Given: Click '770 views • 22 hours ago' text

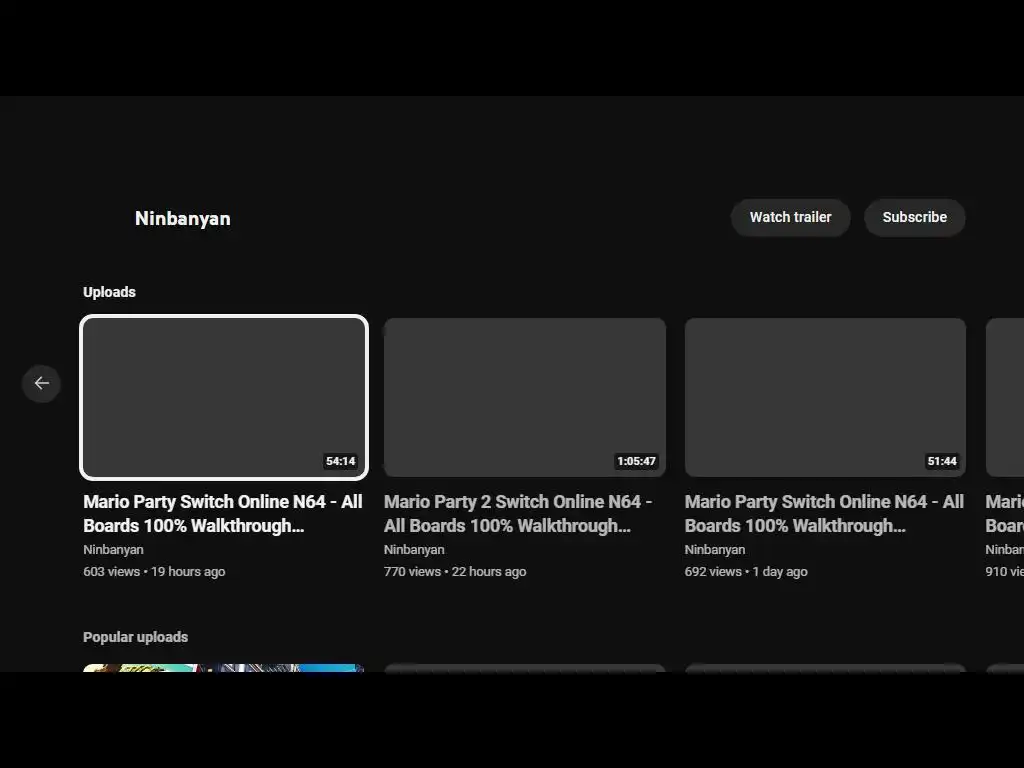Looking at the screenshot, I should click(455, 571).
